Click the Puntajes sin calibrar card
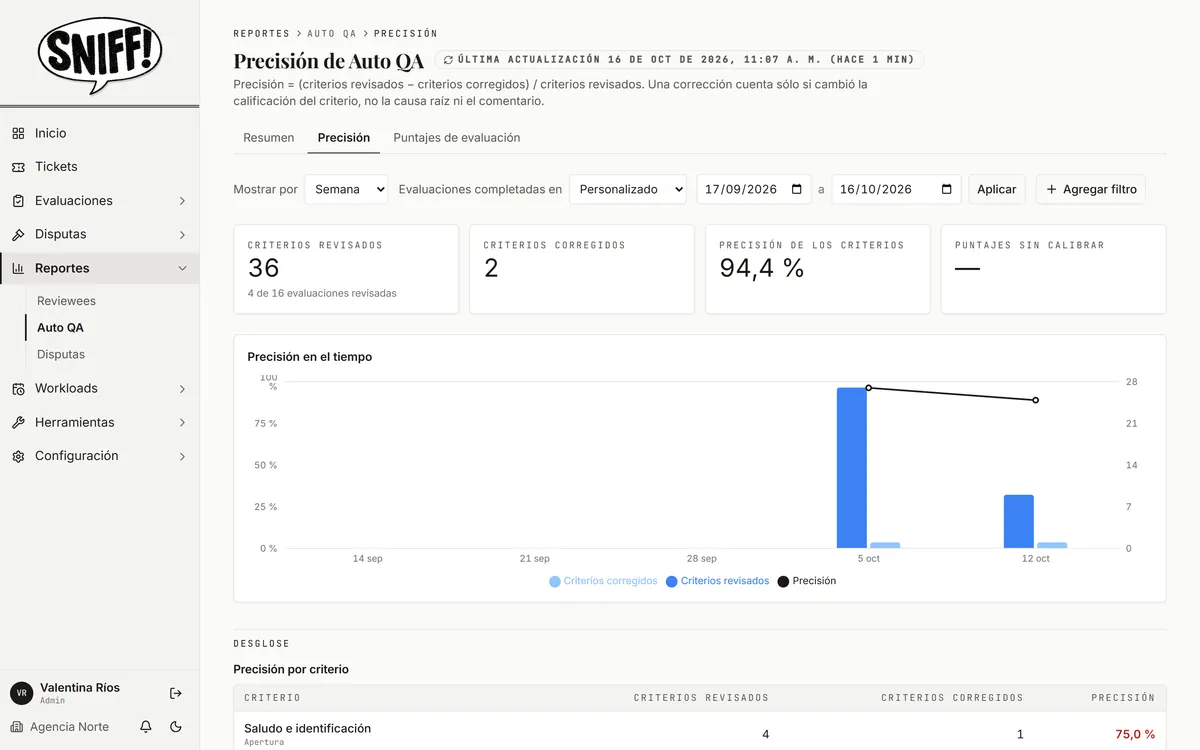1200x750 pixels. point(1054,269)
